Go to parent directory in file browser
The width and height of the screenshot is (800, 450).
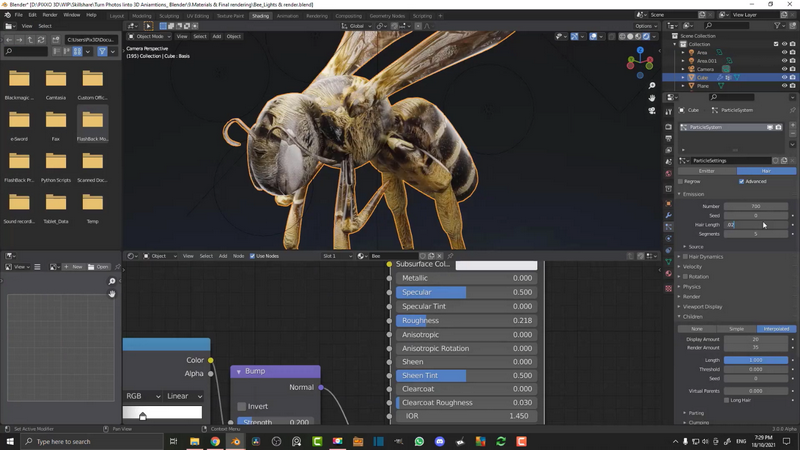(x=30, y=39)
